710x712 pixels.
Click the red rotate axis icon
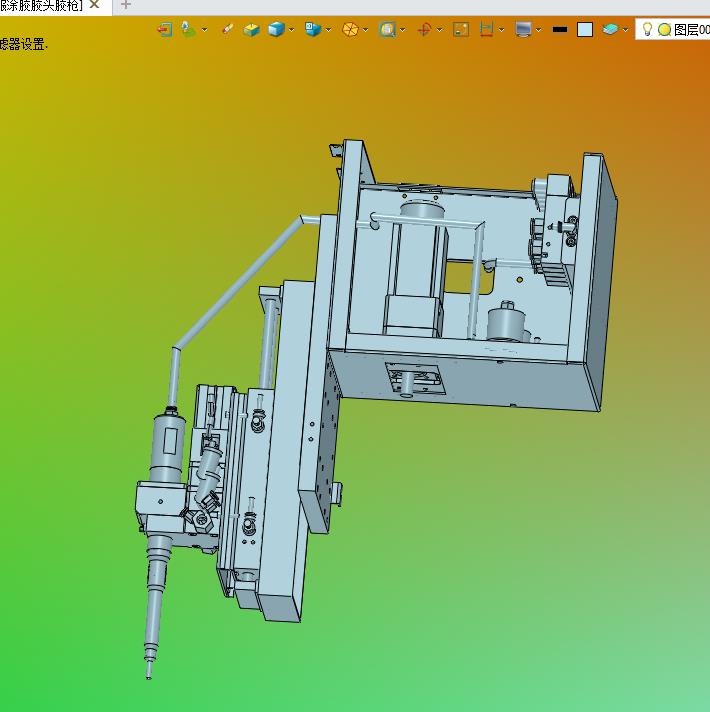point(424,30)
